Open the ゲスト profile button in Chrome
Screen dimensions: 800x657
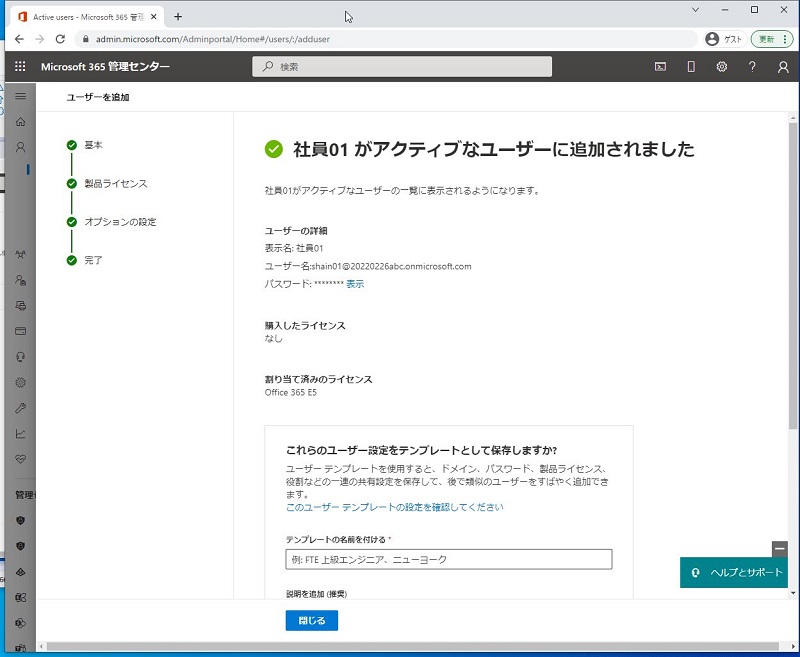(724, 39)
